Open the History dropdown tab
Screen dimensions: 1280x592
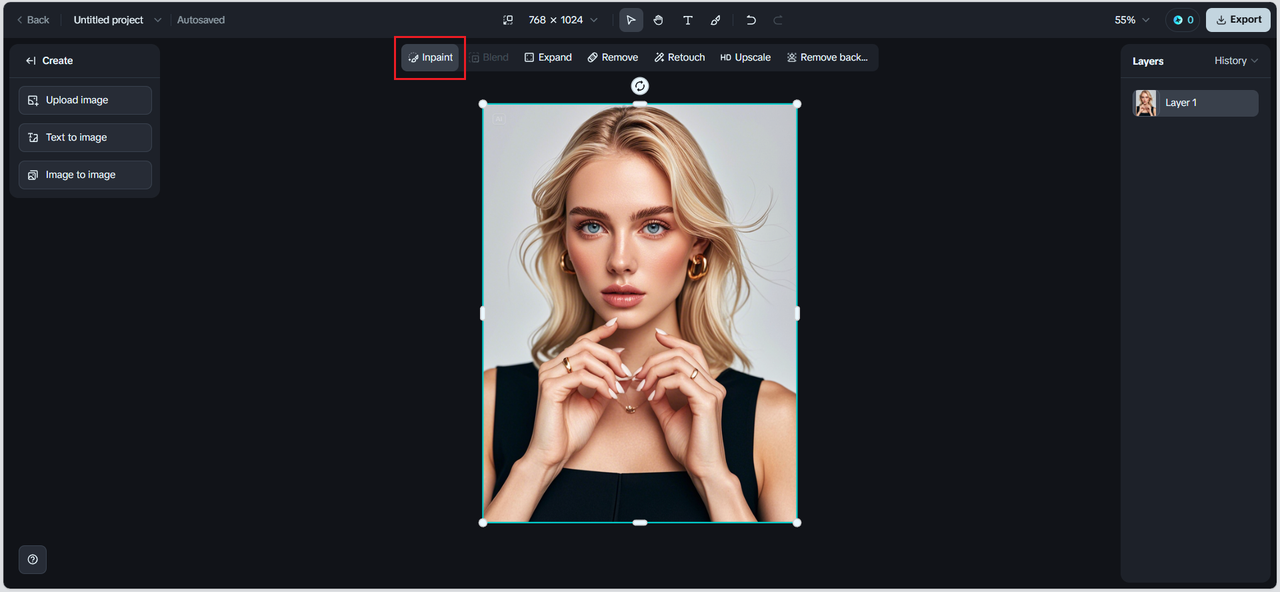[1236, 61]
